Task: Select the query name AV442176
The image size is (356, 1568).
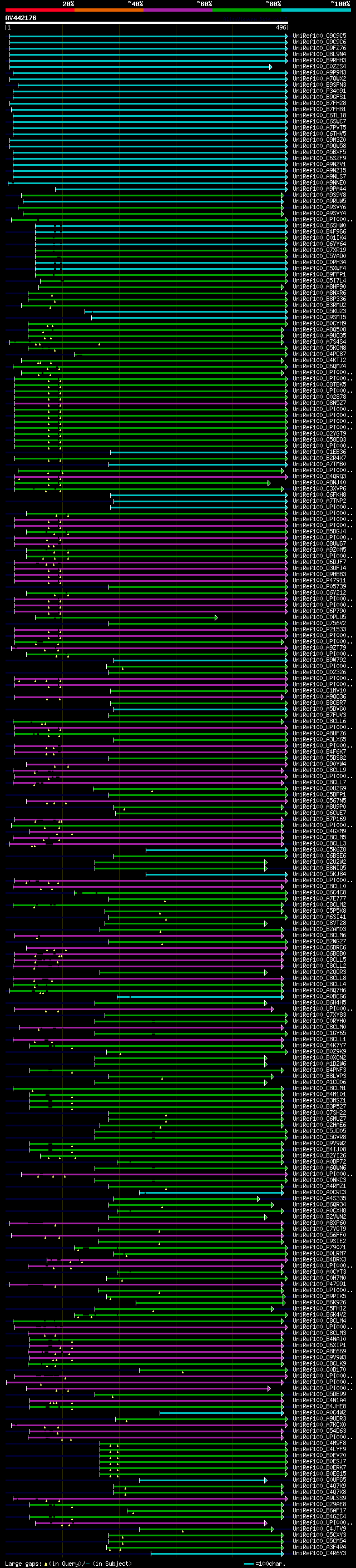Action: coord(21,18)
